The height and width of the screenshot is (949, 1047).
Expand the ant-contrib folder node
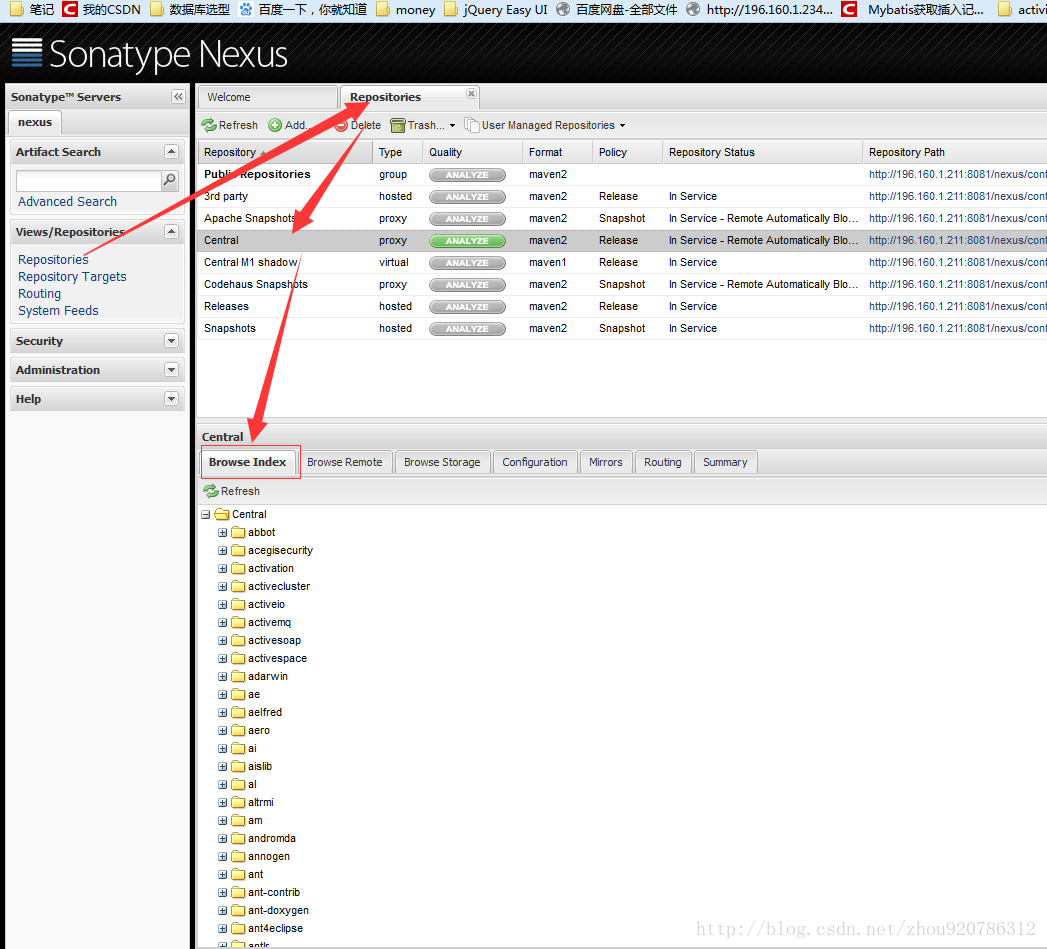pyautogui.click(x=222, y=892)
